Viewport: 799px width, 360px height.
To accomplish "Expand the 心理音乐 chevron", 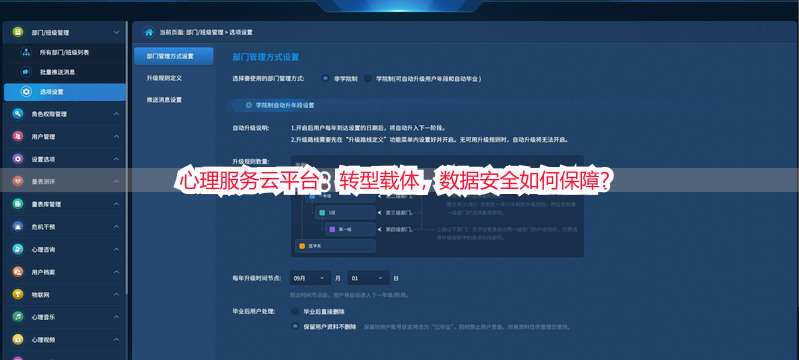I will pyautogui.click(x=116, y=317).
